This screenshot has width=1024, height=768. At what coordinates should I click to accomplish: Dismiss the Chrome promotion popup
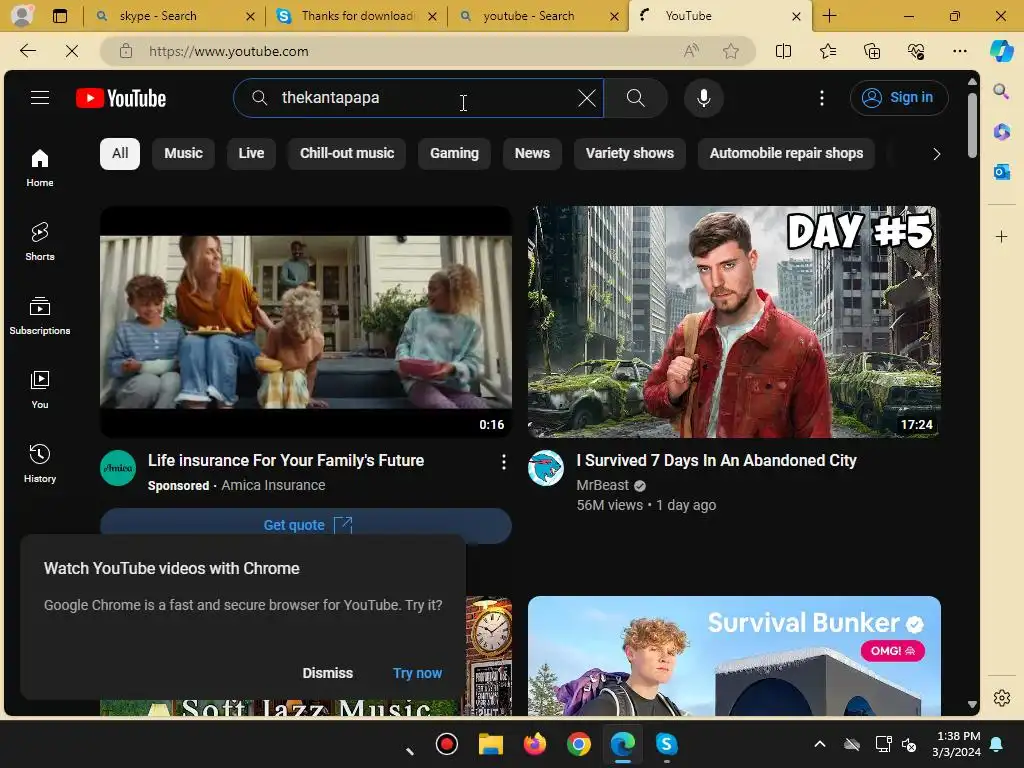tap(327, 673)
